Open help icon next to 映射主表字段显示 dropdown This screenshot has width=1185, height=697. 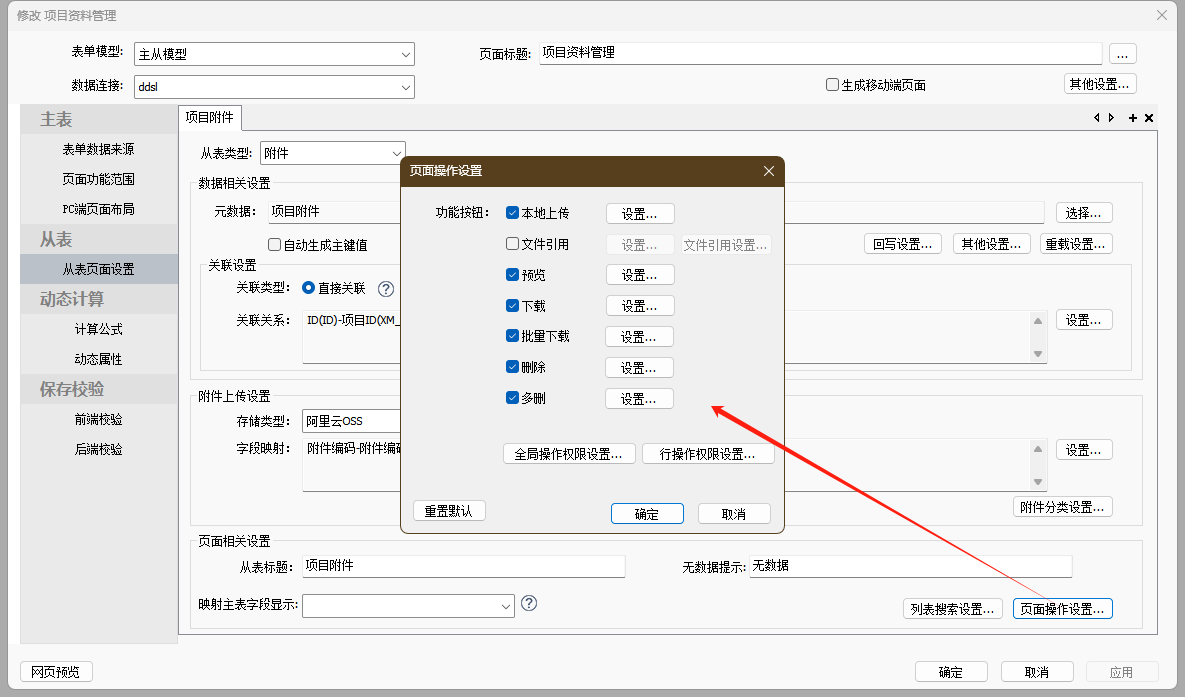(529, 603)
